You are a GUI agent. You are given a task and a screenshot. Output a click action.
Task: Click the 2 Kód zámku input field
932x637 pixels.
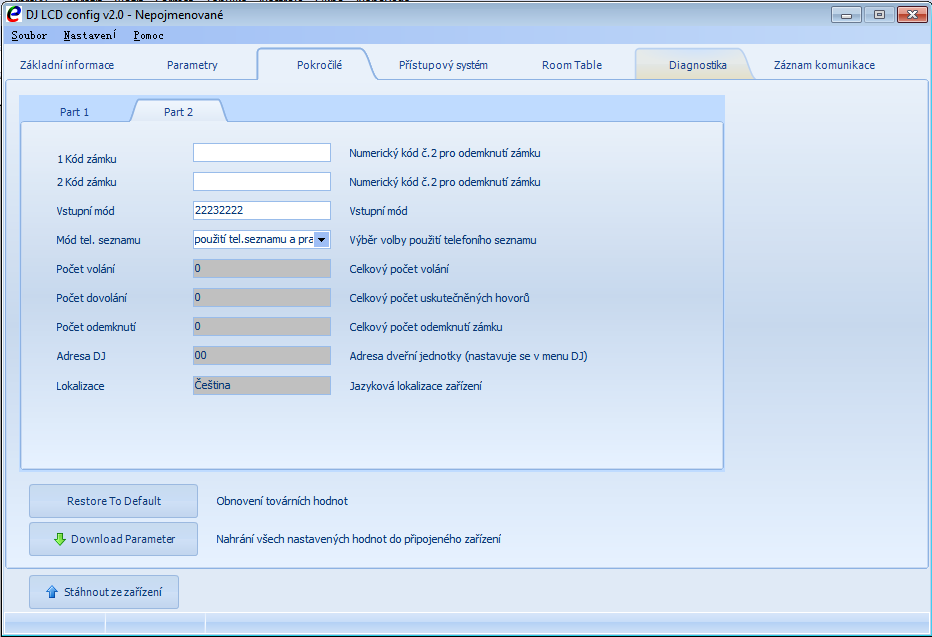pyautogui.click(x=262, y=181)
